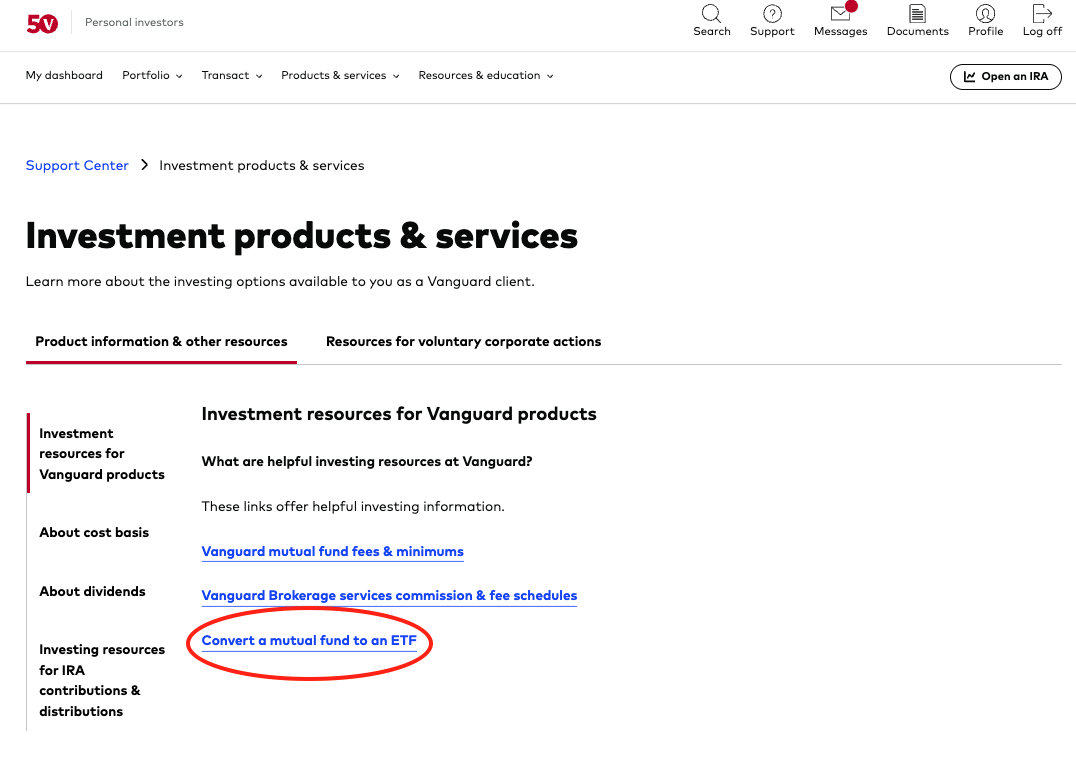Expand Resources & education chevron
Screen dimensions: 1076x767
pyautogui.click(x=550, y=76)
